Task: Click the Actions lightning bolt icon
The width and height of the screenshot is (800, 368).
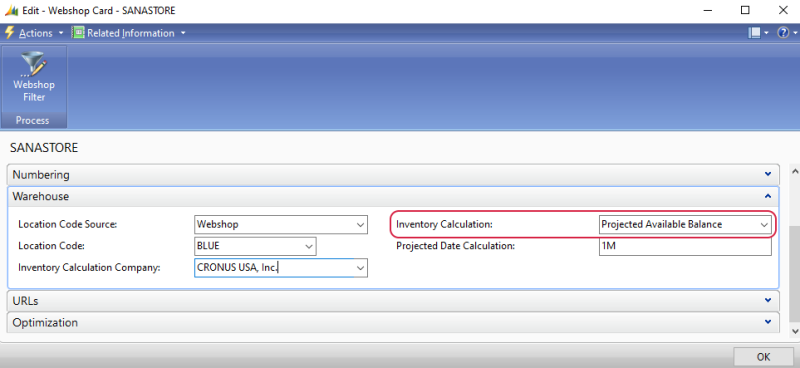Action: click(9, 33)
